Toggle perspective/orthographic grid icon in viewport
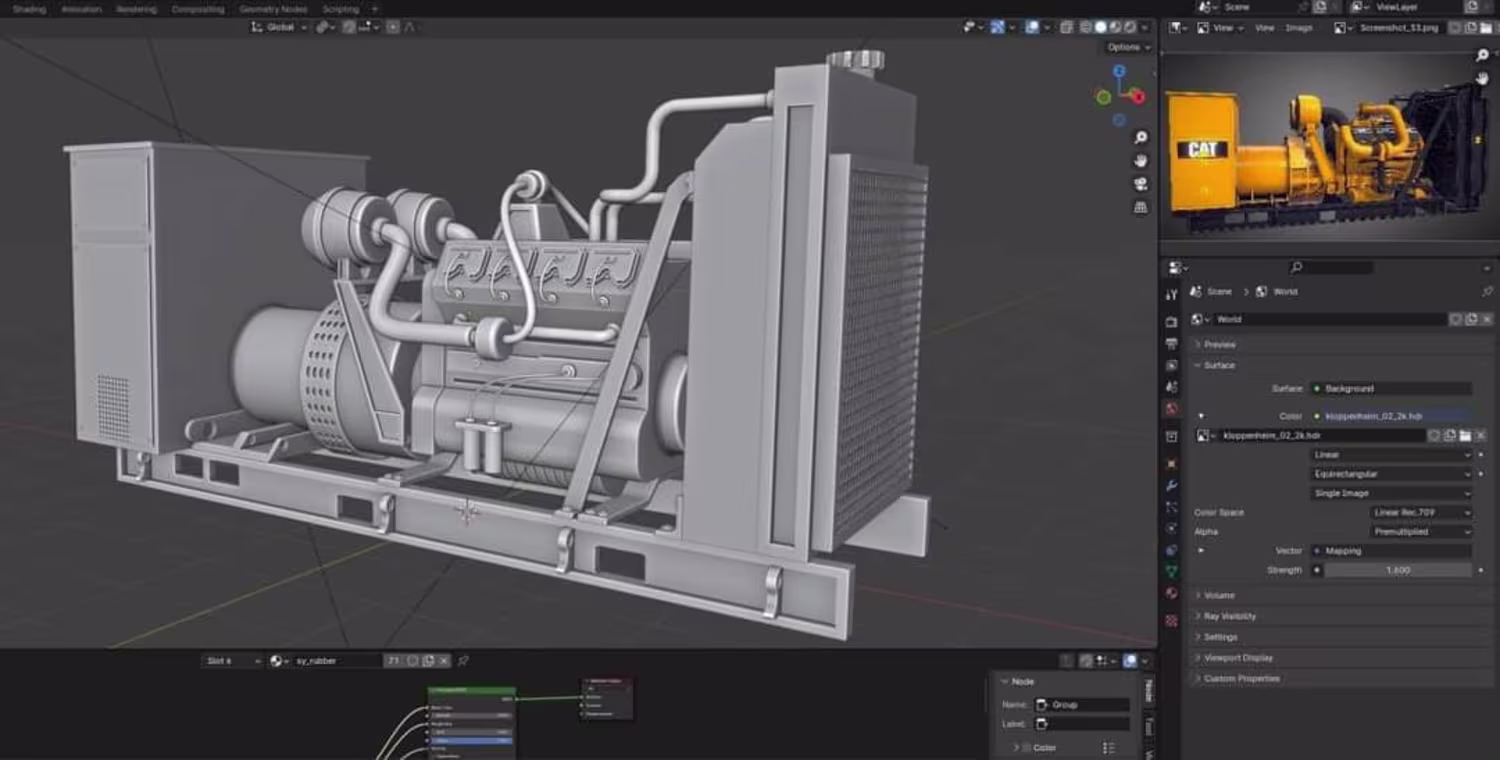 click(x=1140, y=207)
